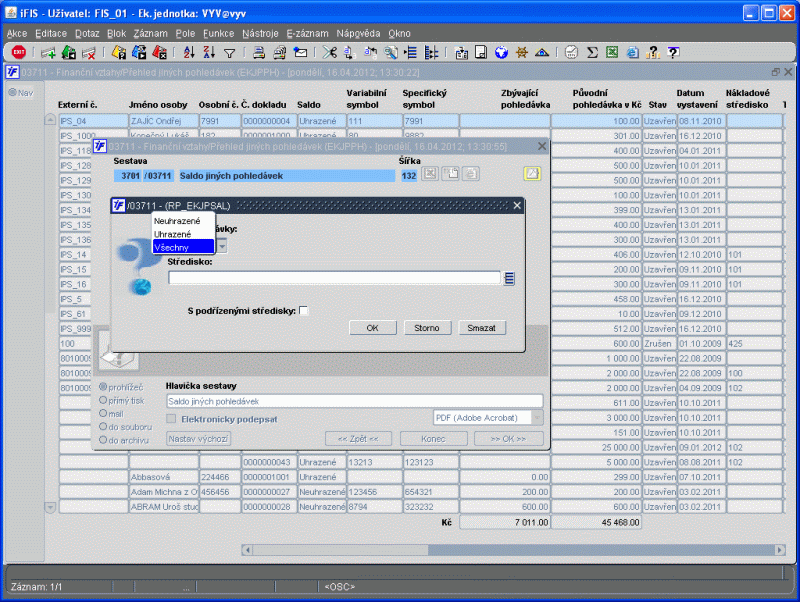Click the Internet Explorer browser icon

(x=633, y=52)
